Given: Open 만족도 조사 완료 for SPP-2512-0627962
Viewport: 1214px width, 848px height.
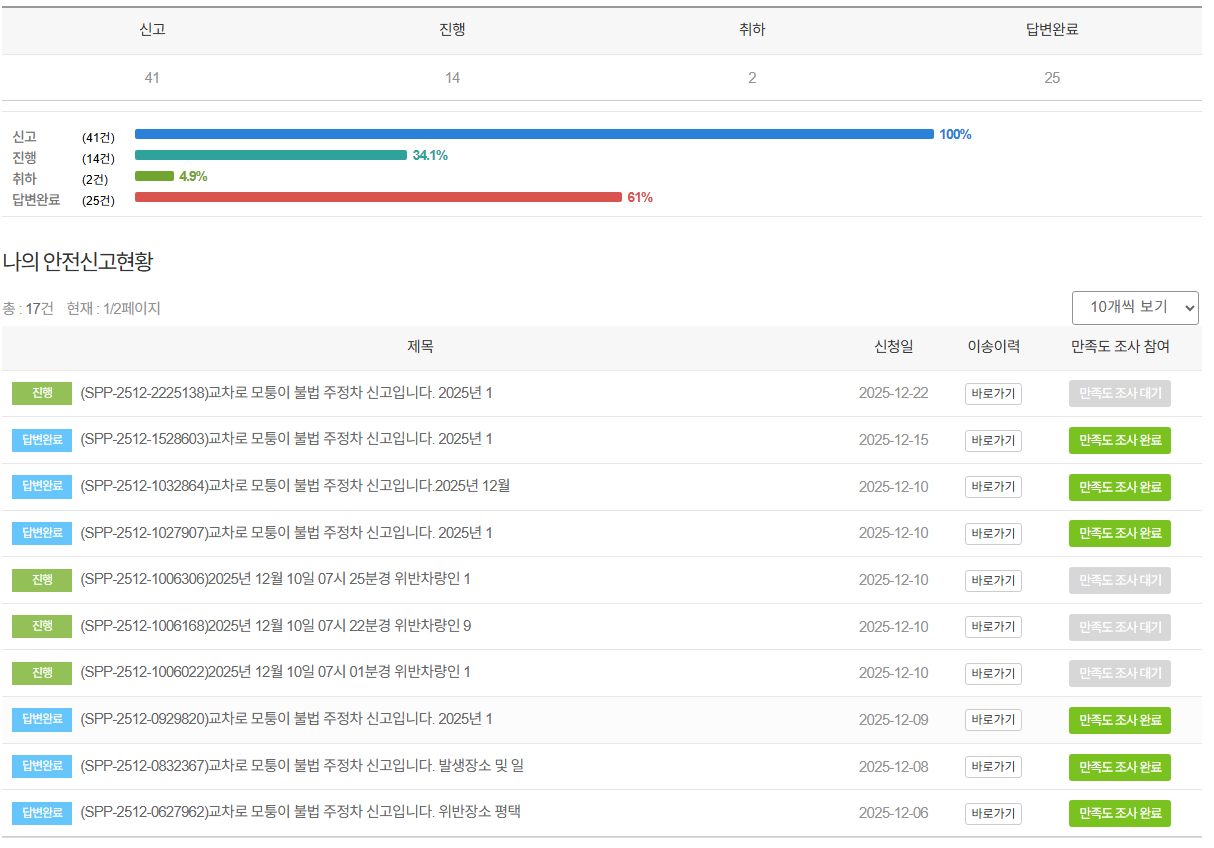Looking at the screenshot, I should point(1119,813).
